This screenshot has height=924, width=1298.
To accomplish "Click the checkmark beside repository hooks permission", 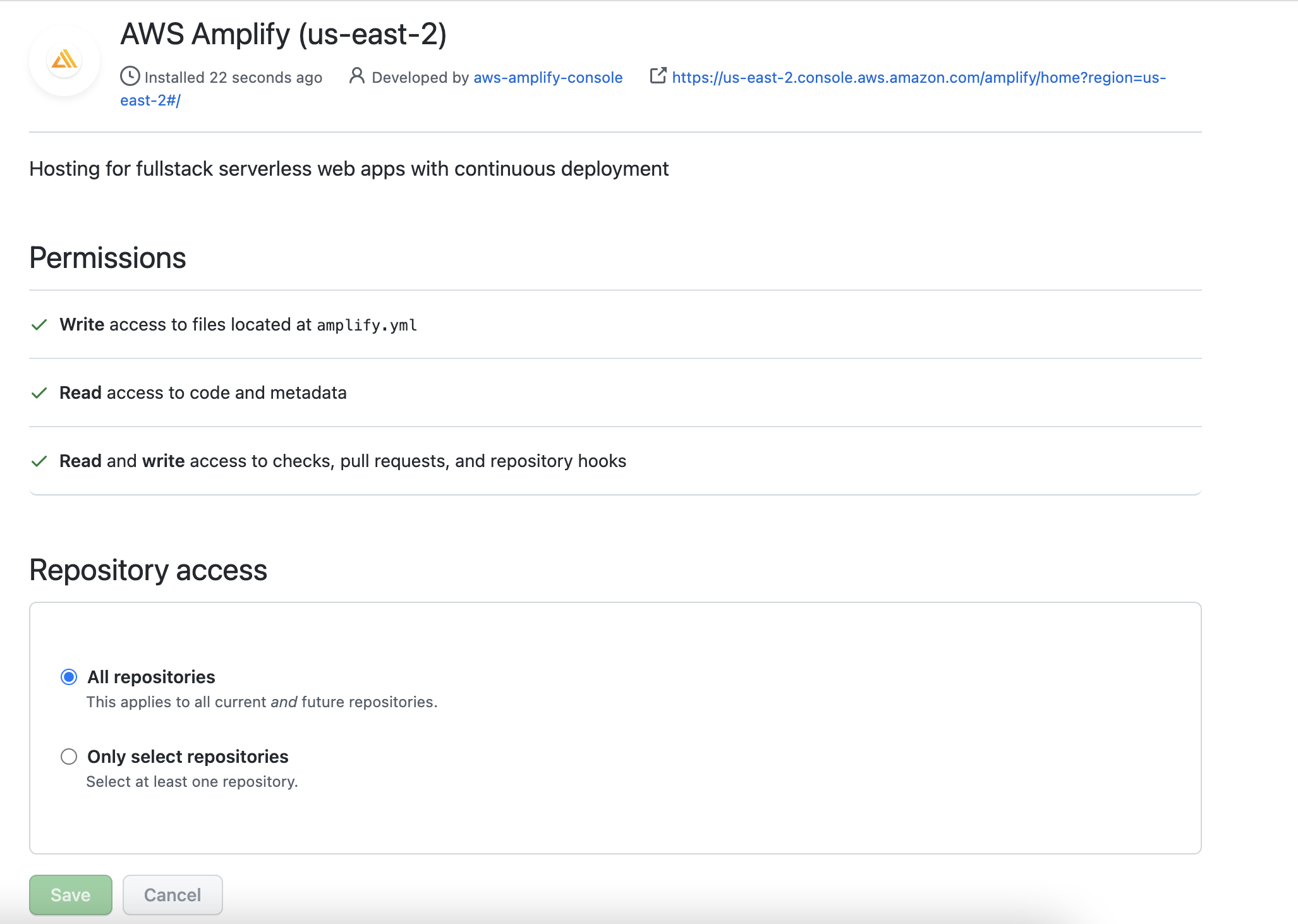I will point(39,461).
